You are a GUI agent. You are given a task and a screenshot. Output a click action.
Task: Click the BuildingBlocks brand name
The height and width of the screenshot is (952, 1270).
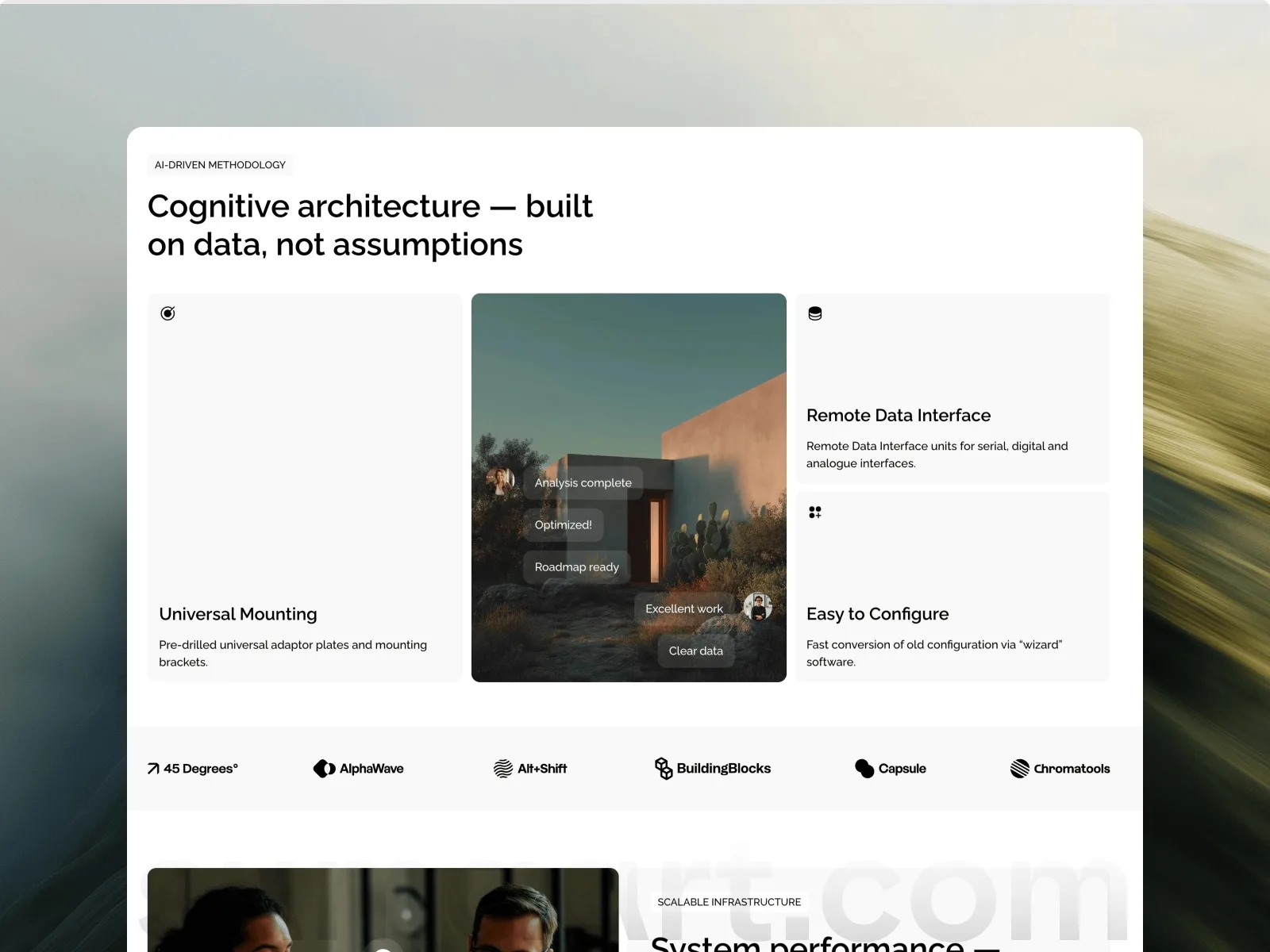[724, 769]
